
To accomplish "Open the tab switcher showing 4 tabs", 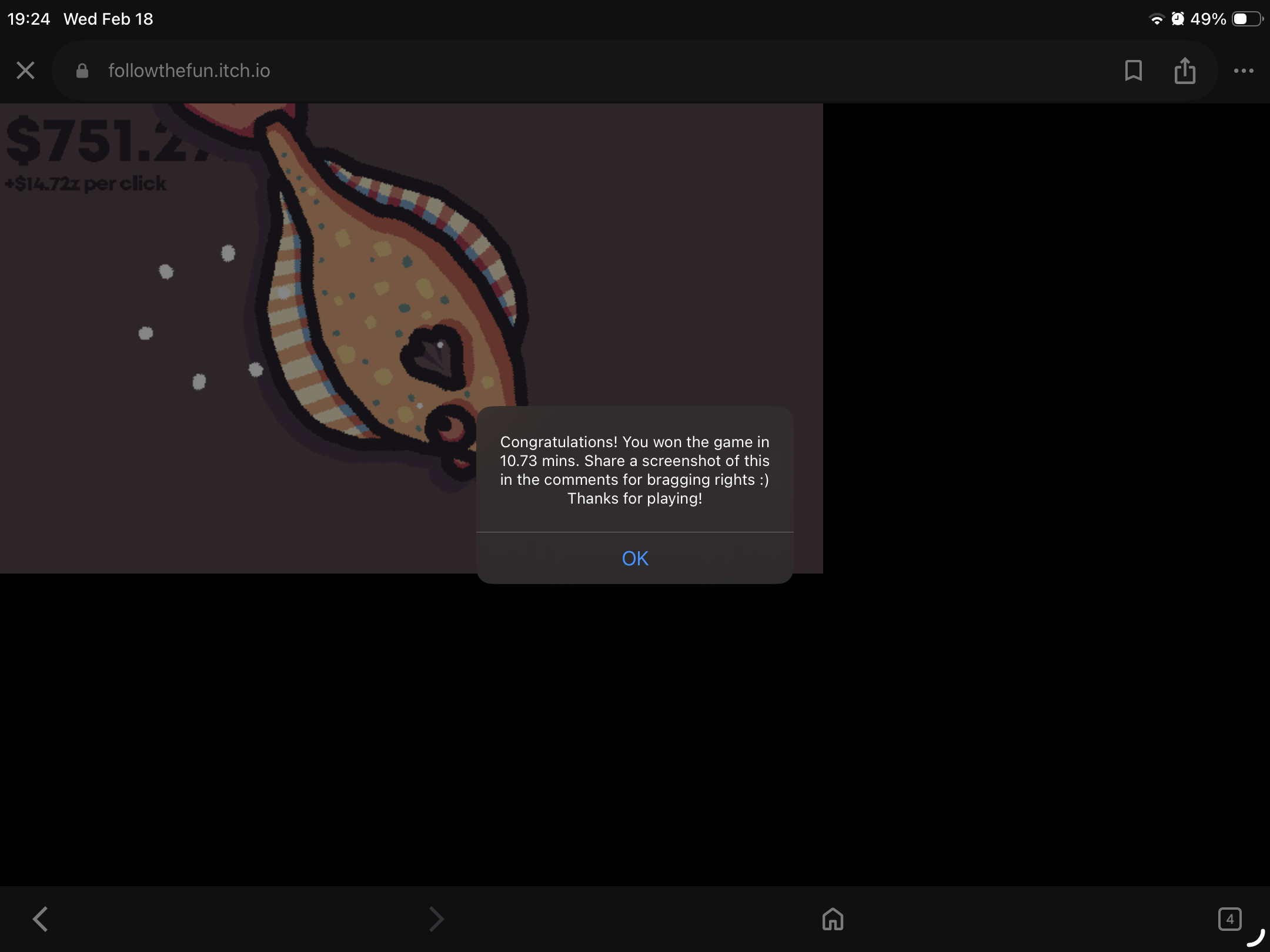I will pyautogui.click(x=1229, y=919).
